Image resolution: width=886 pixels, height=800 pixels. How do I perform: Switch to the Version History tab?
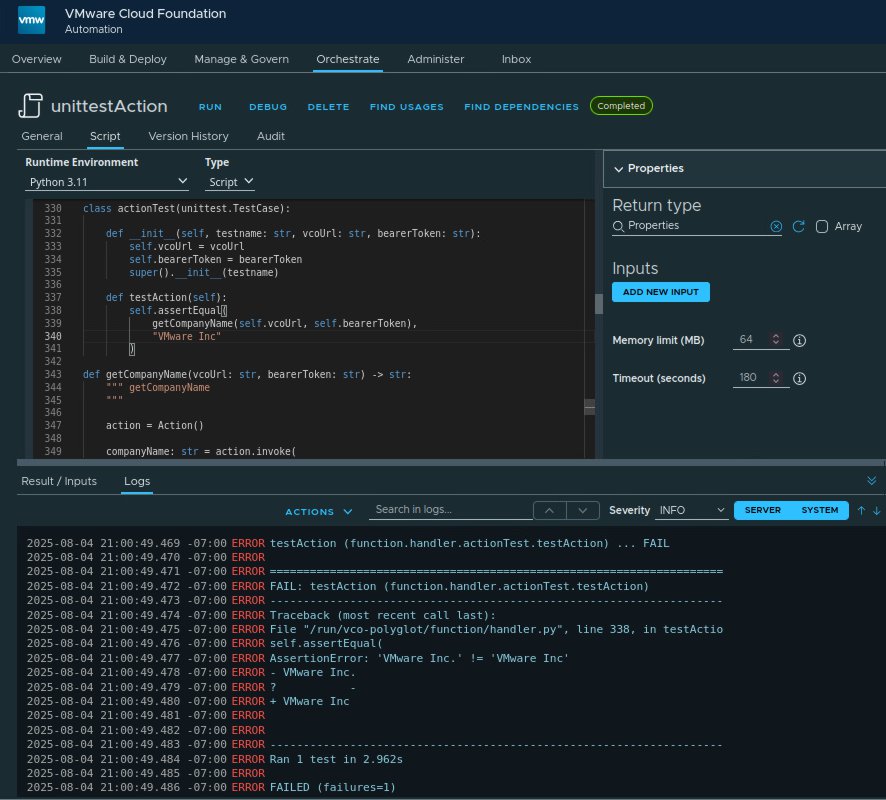(188, 136)
